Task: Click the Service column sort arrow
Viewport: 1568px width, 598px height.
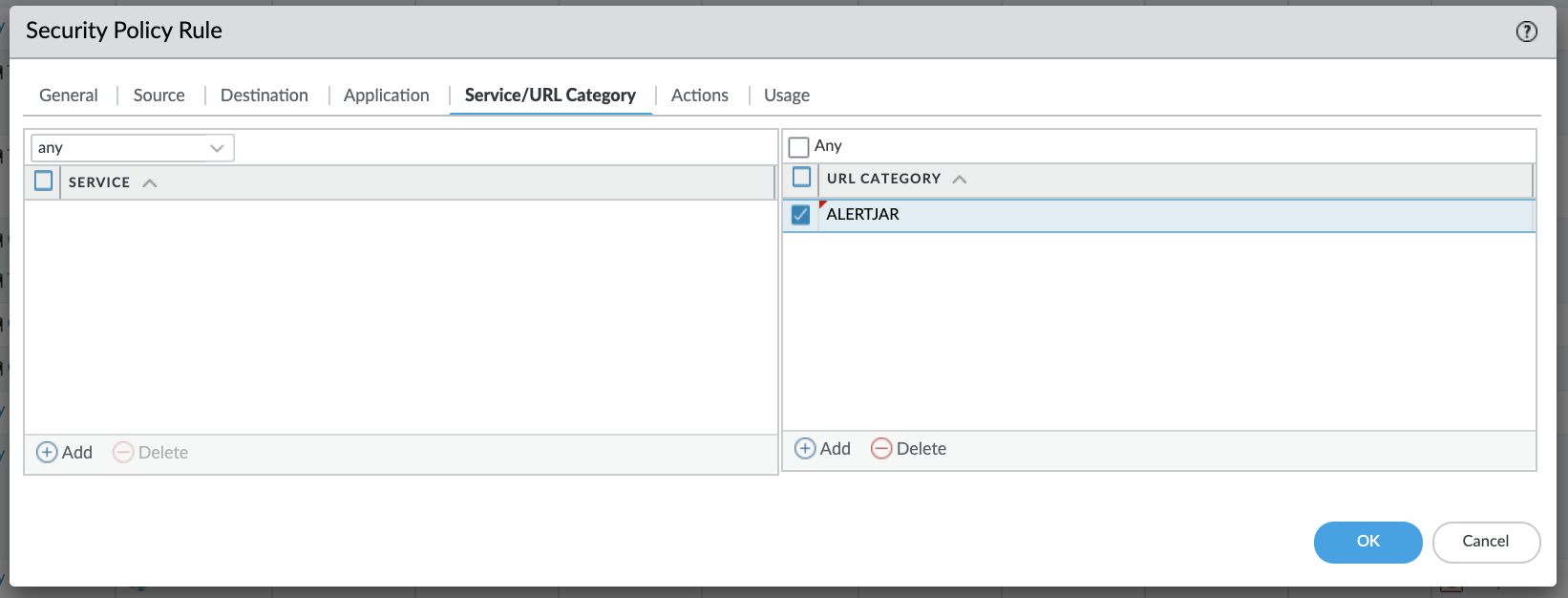Action: coord(150,182)
